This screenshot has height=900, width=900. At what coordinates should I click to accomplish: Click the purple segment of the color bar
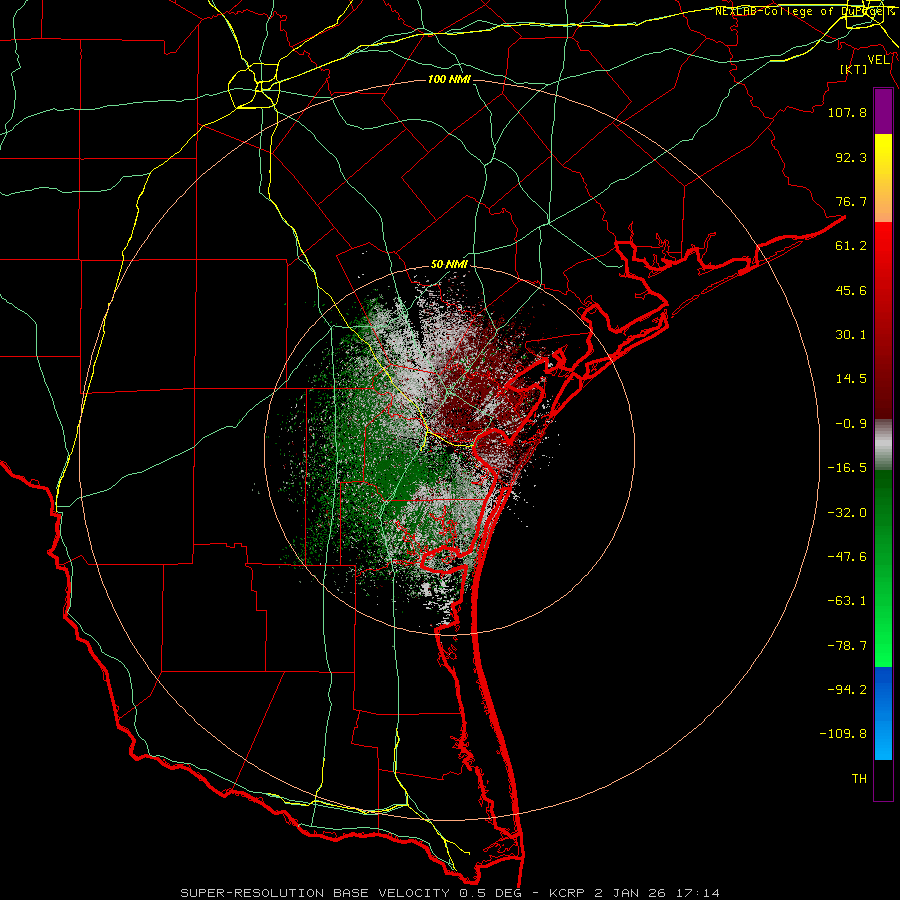883,112
